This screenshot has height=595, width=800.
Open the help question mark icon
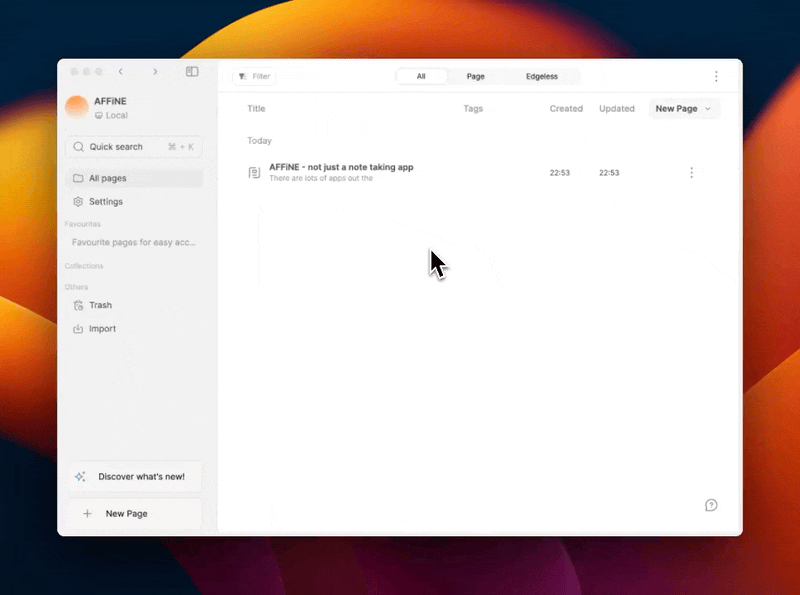point(711,505)
